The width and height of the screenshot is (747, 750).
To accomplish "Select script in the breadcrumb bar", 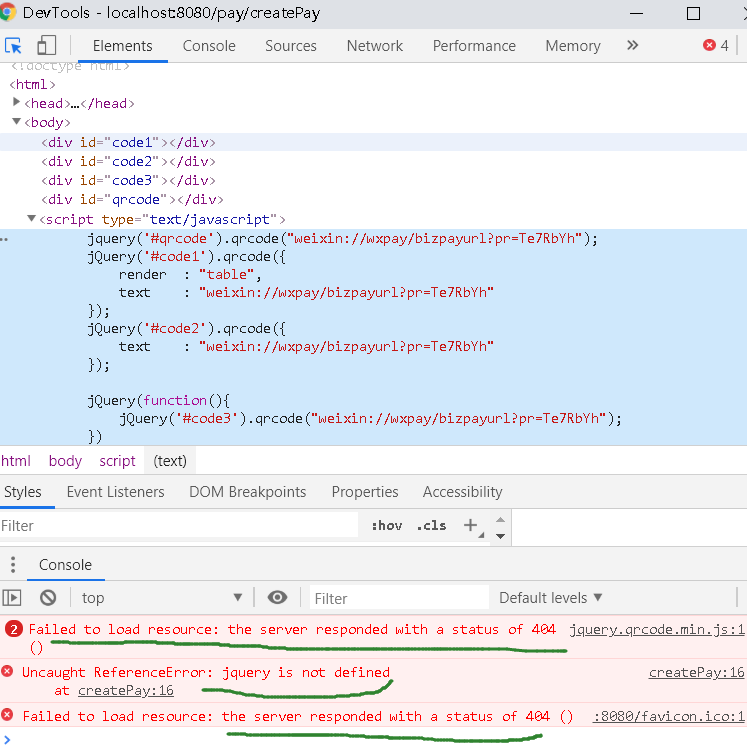I will click(117, 461).
